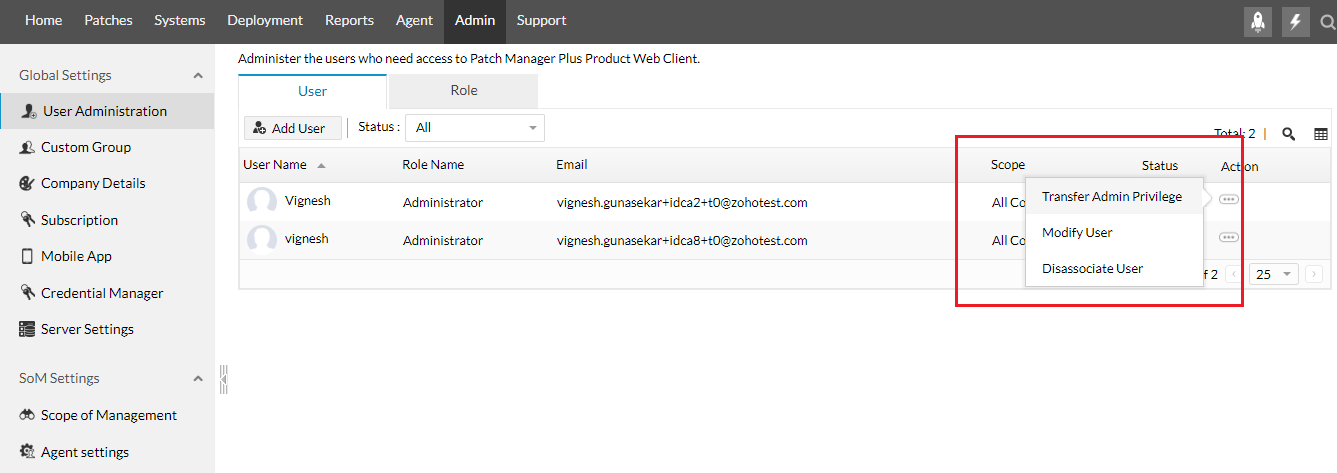Click the lightning bolt icon in header
The height and width of the screenshot is (473, 1337).
click(x=1296, y=21)
